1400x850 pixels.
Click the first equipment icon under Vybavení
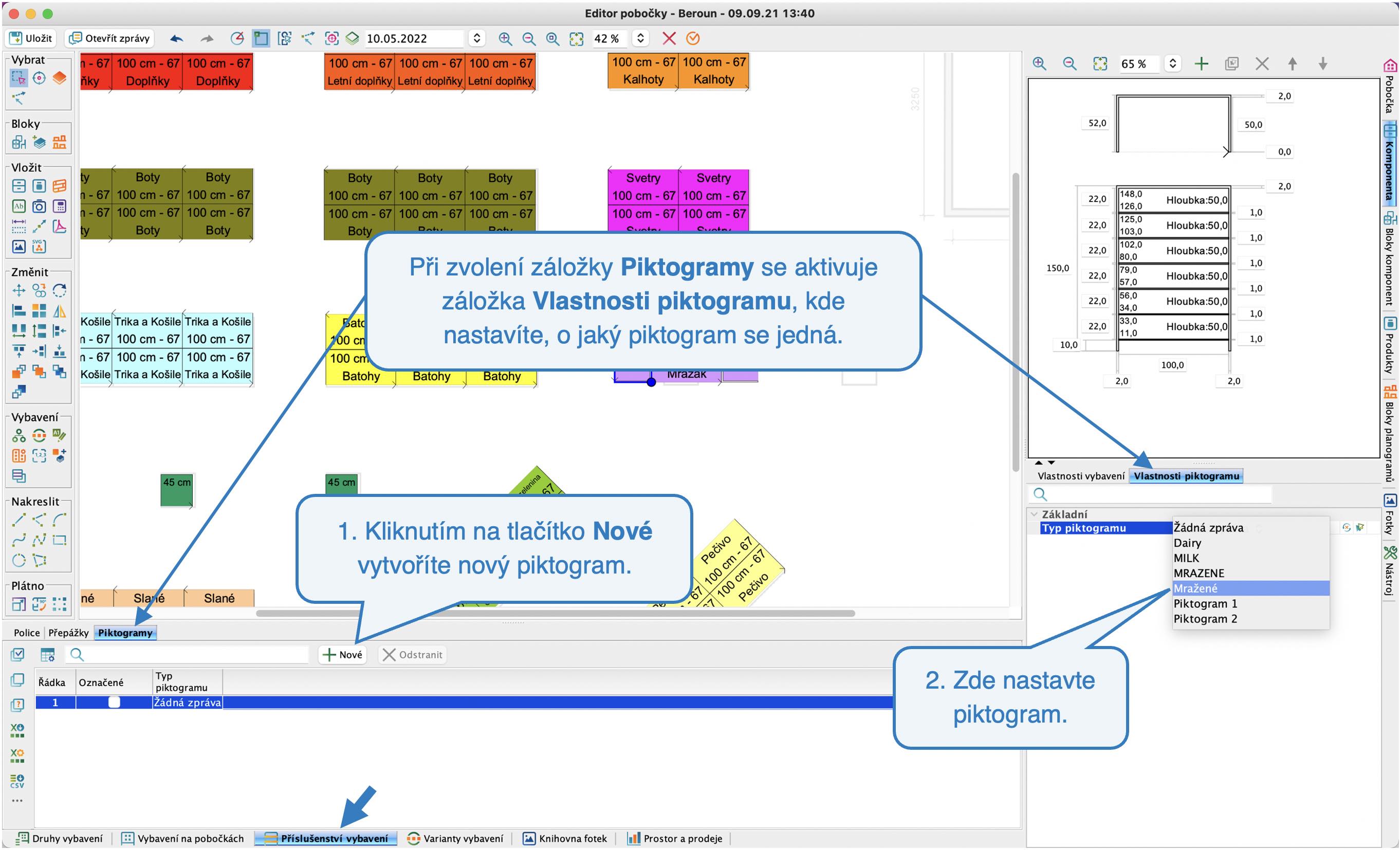click(19, 436)
